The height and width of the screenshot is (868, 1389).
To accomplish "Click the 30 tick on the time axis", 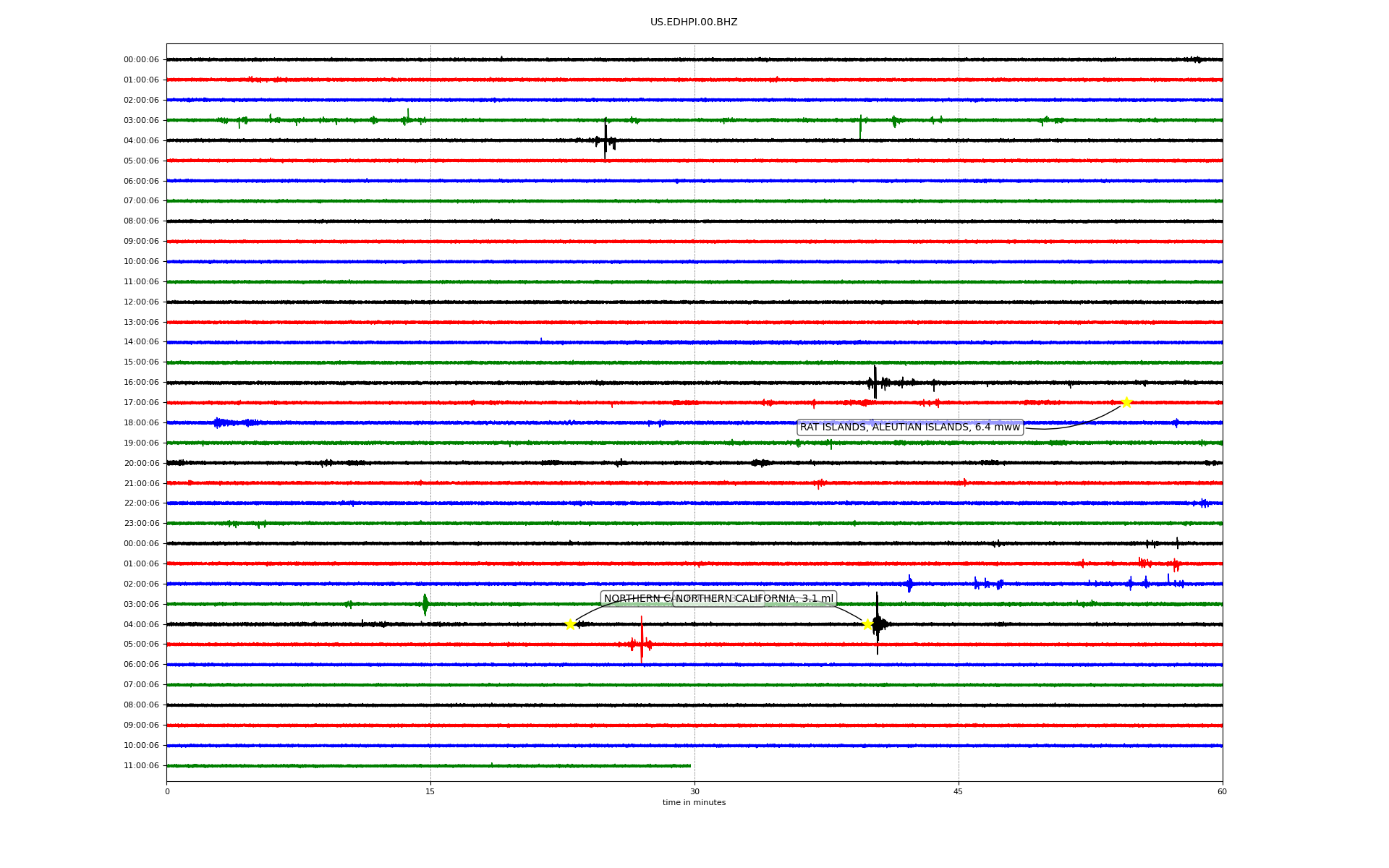I will click(694, 791).
